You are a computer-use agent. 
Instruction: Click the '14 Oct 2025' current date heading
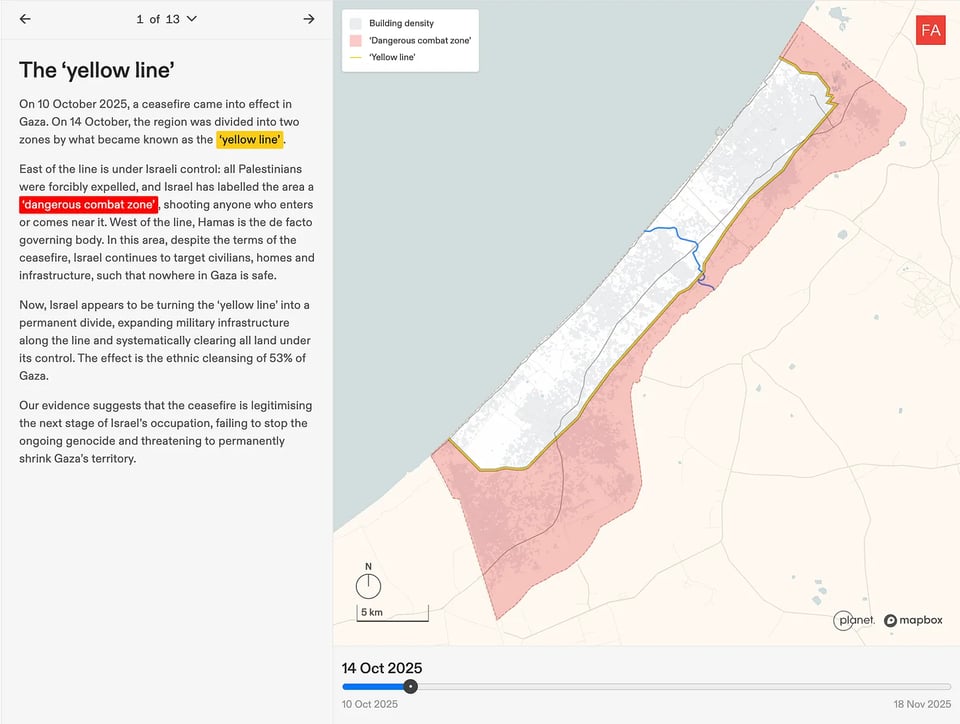(x=382, y=668)
